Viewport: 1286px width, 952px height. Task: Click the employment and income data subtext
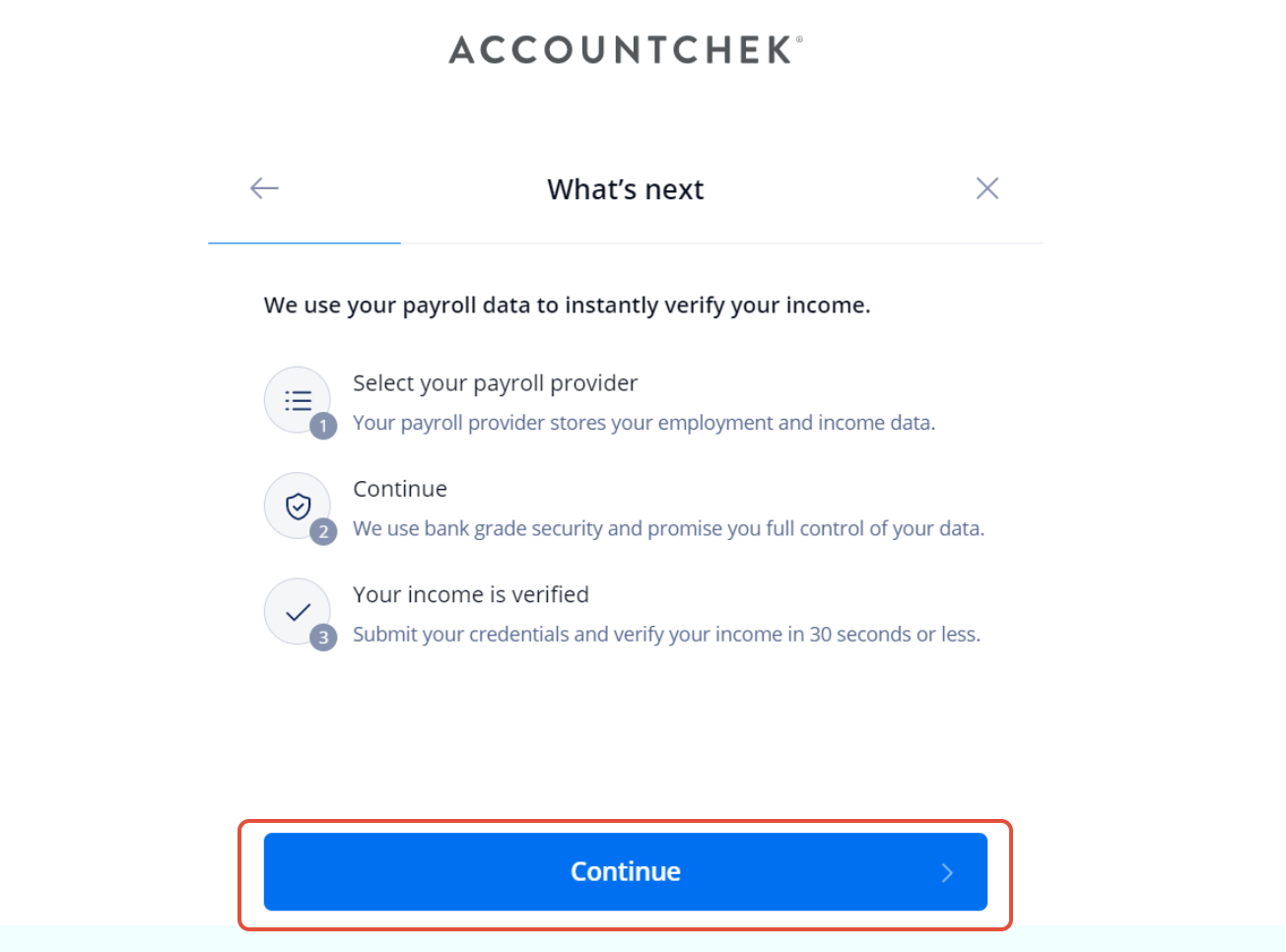click(x=643, y=422)
